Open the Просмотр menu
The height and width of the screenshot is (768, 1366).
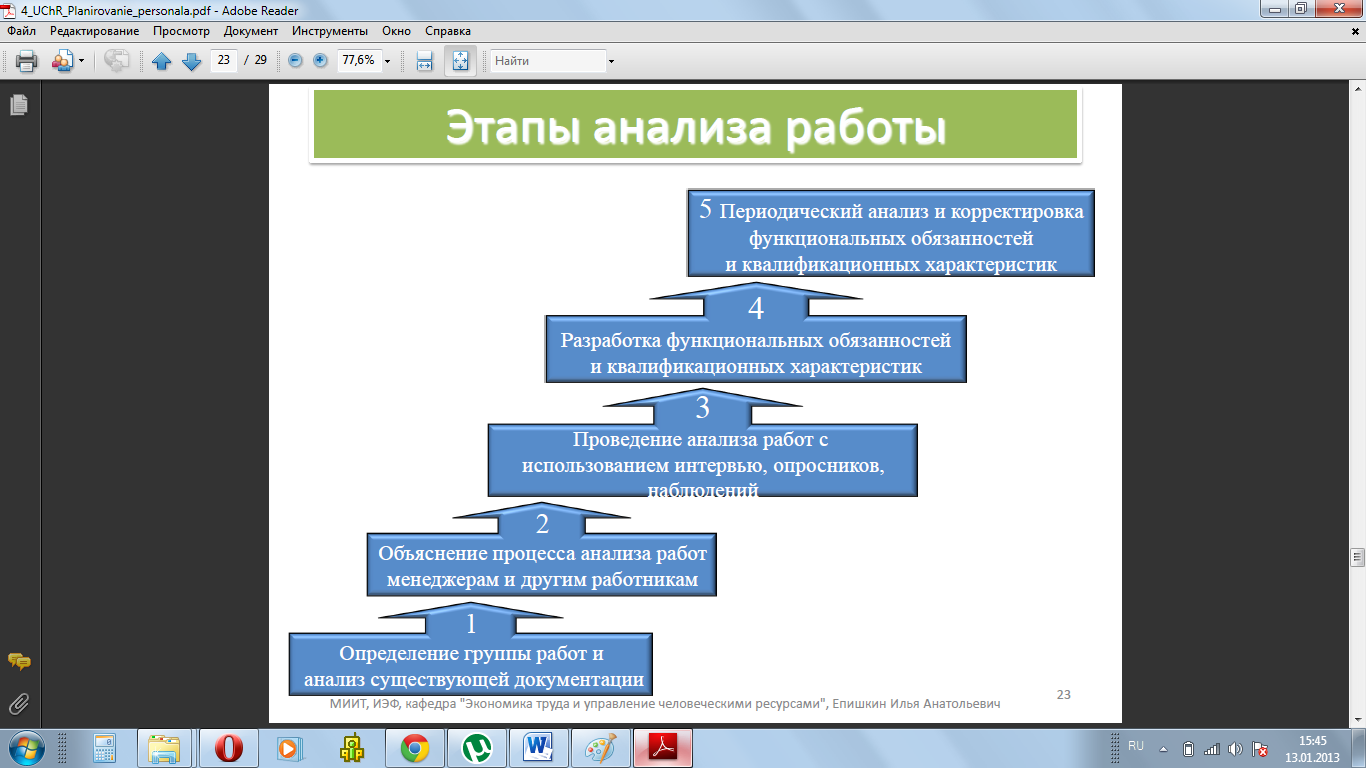[x=181, y=31]
